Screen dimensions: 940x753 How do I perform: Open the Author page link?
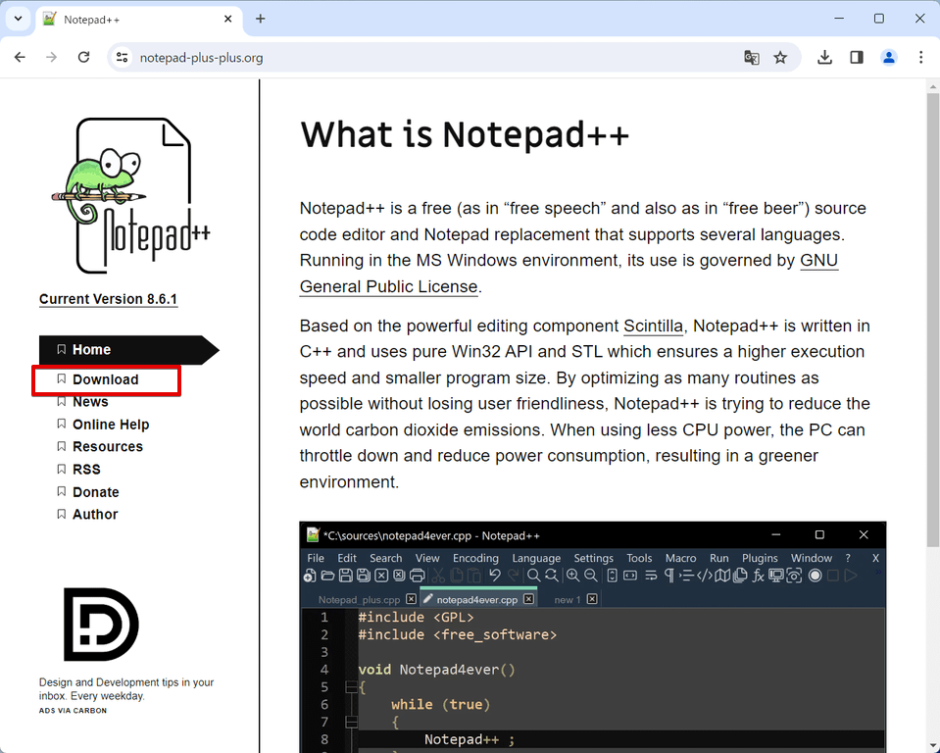(95, 514)
